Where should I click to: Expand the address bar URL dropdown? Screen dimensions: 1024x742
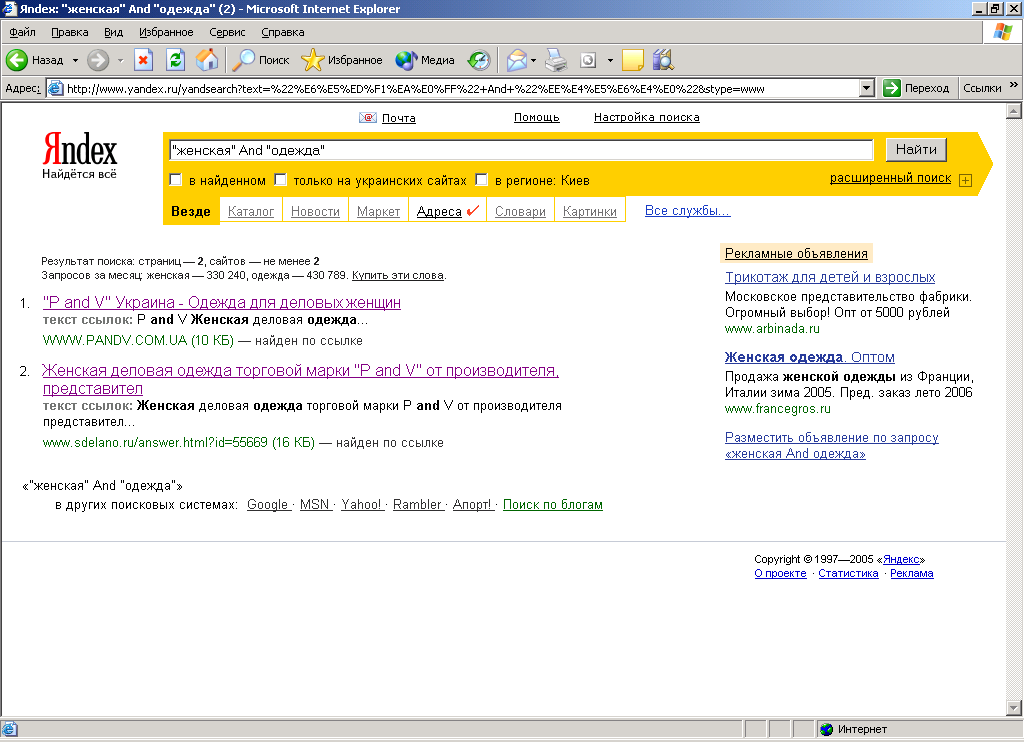867,88
